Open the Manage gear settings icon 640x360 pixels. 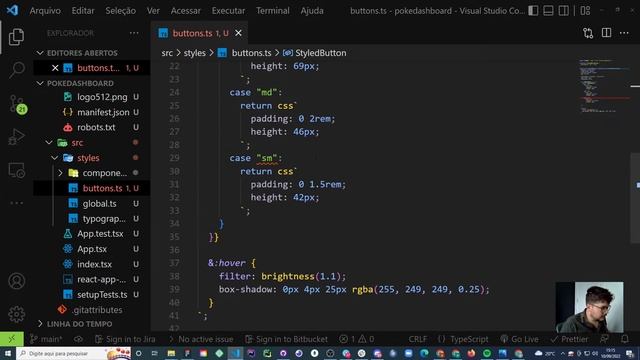[x=16, y=314]
